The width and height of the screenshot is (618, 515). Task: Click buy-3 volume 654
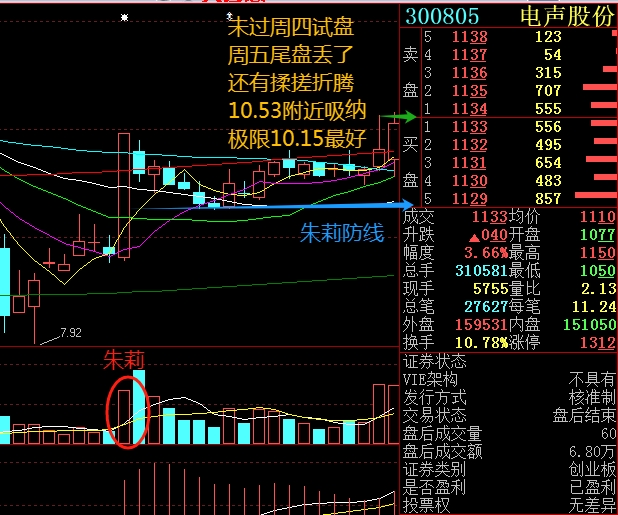click(x=548, y=163)
